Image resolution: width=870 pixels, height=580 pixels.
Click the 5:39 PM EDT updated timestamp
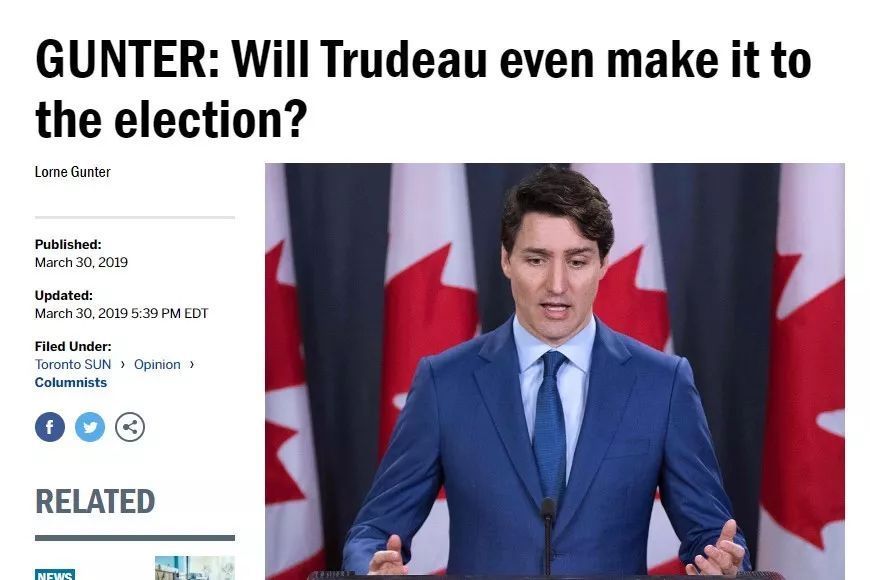[x=170, y=314]
